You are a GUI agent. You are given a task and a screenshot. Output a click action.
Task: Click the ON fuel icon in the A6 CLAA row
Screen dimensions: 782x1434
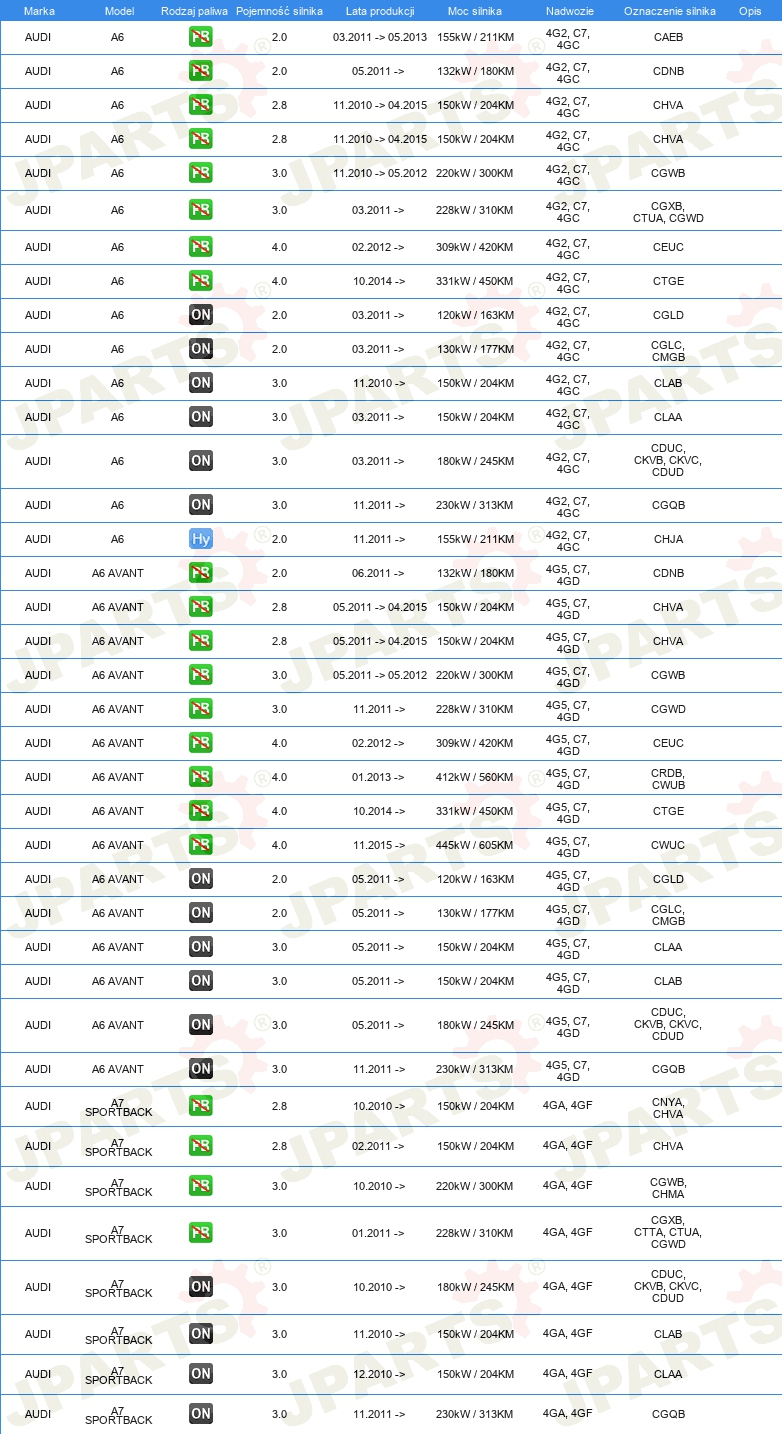click(x=200, y=417)
